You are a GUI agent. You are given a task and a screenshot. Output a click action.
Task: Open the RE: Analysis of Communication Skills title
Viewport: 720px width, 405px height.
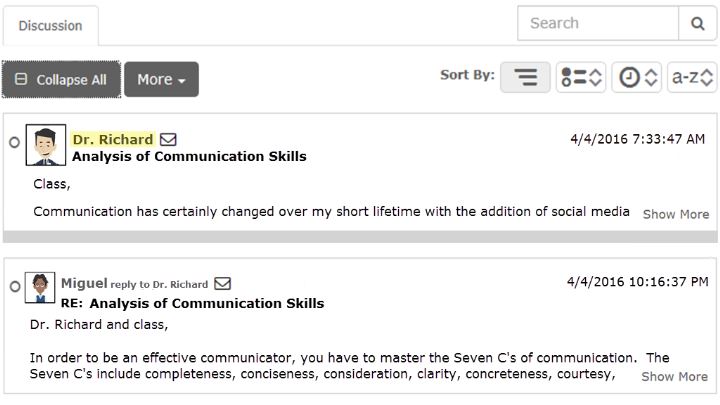pos(192,304)
